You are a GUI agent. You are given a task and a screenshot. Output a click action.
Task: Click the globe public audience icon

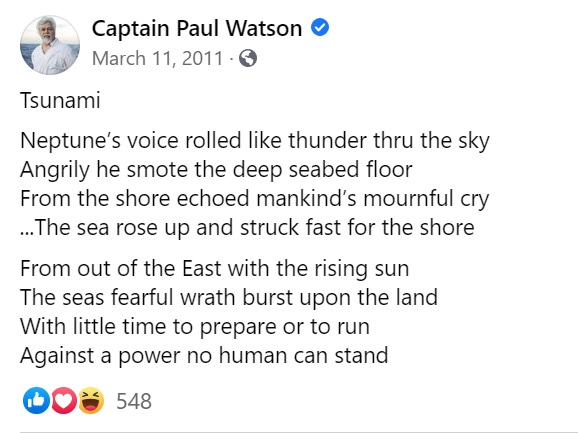pos(248,58)
